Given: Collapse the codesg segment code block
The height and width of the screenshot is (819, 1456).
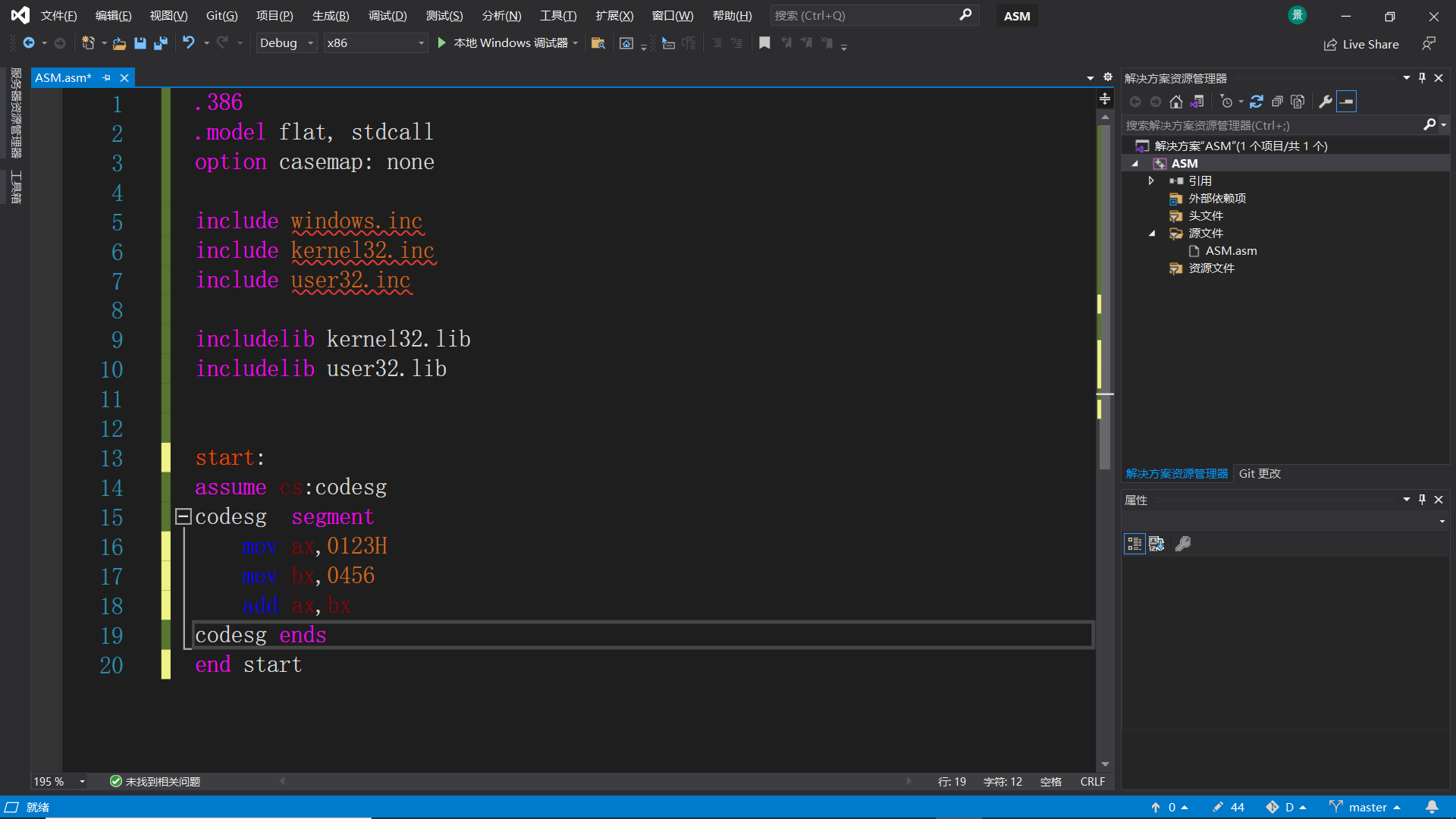Looking at the screenshot, I should tap(183, 516).
